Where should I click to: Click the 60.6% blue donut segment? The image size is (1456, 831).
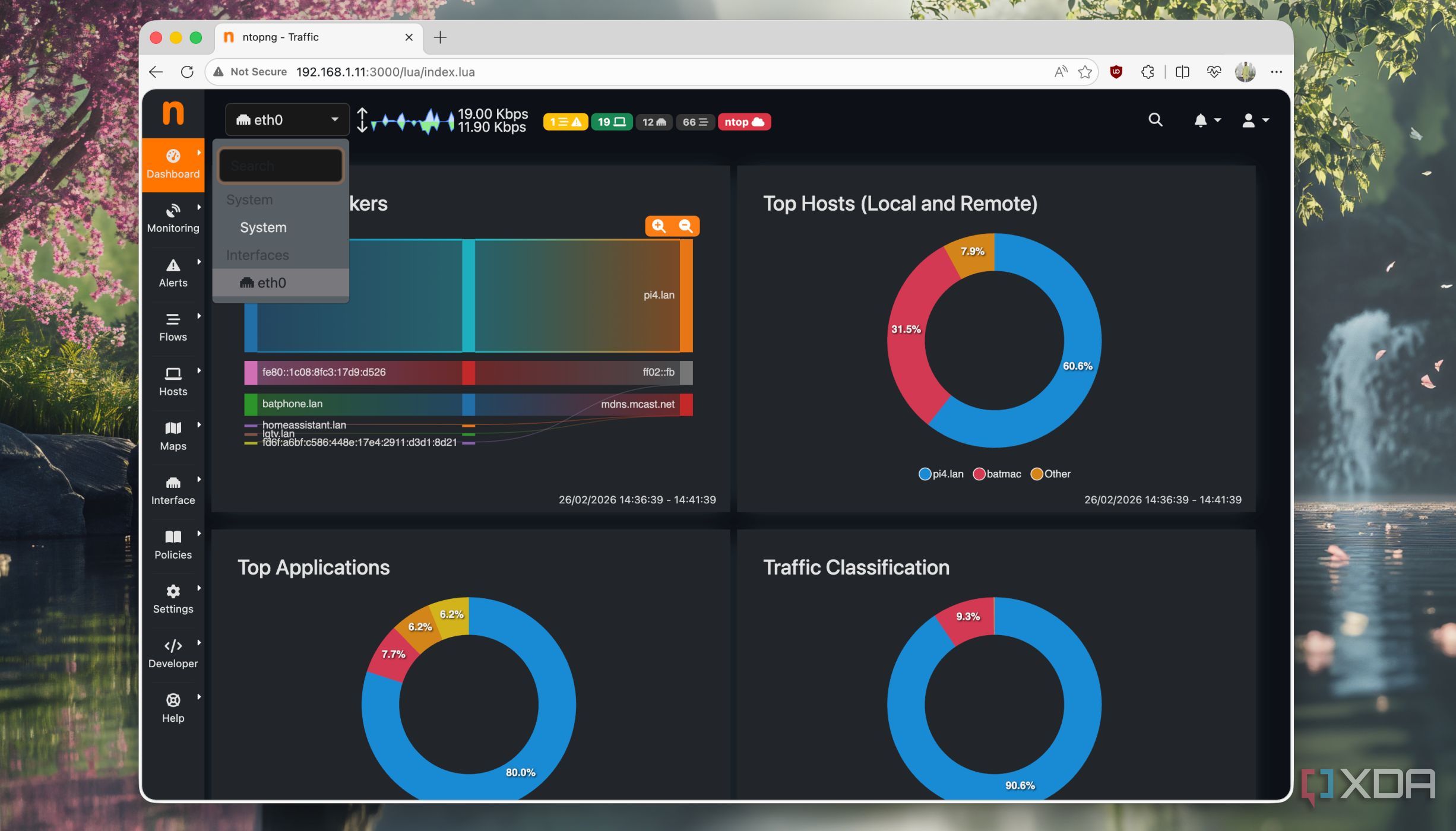point(1077,366)
